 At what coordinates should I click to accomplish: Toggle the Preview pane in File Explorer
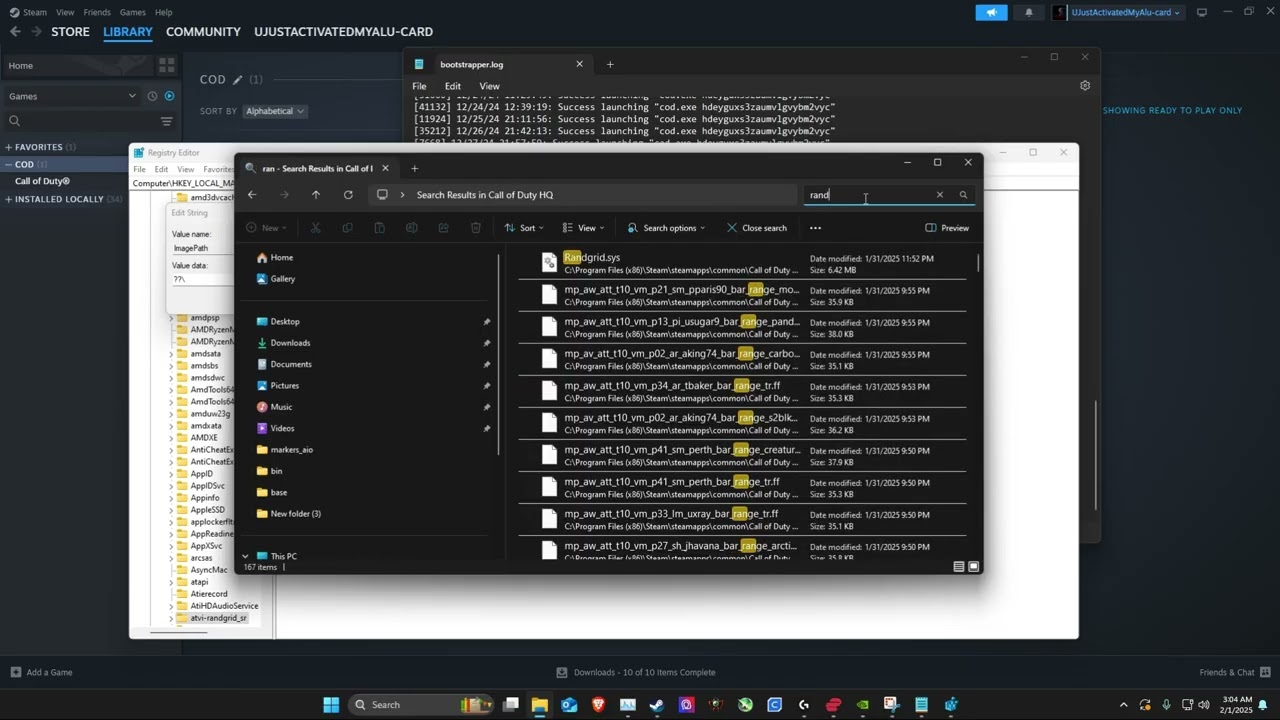coord(946,228)
